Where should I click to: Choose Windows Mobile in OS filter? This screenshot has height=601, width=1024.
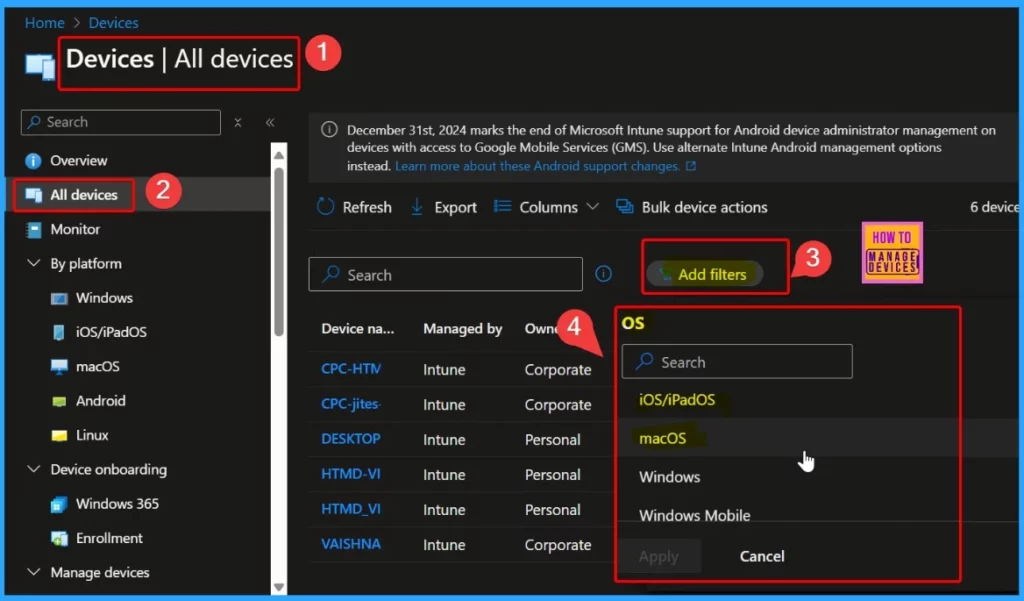click(694, 515)
